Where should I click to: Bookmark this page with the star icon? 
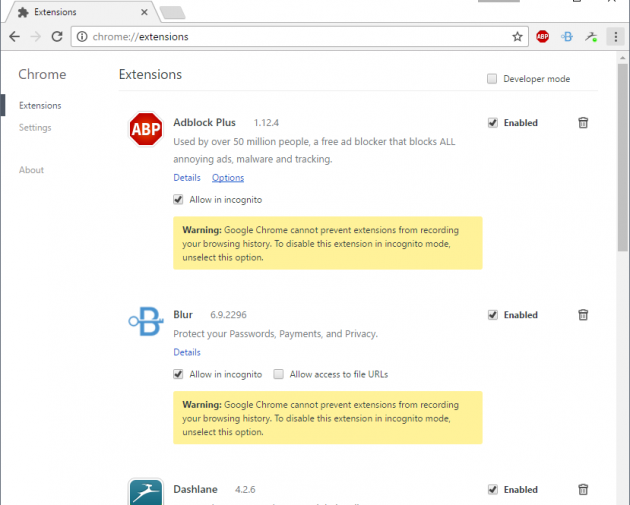click(x=517, y=37)
